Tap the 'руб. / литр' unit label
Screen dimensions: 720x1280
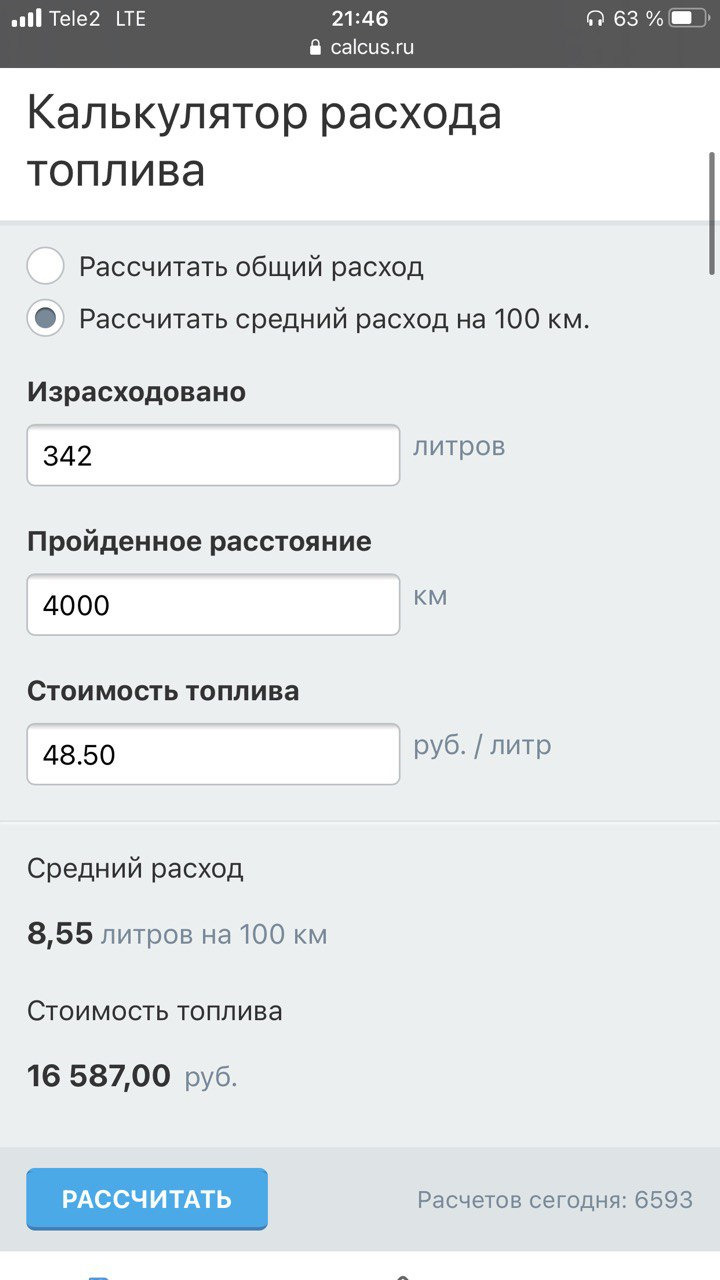482,746
